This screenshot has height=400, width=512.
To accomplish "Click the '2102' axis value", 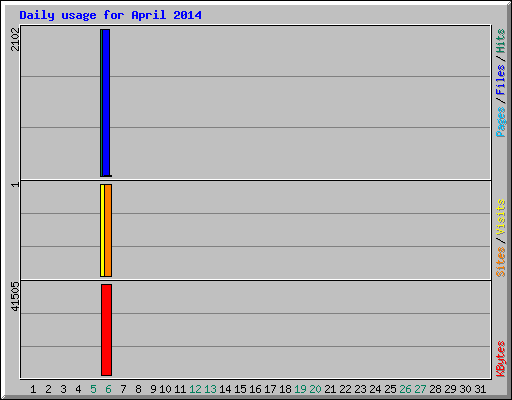I will click(x=15, y=39).
